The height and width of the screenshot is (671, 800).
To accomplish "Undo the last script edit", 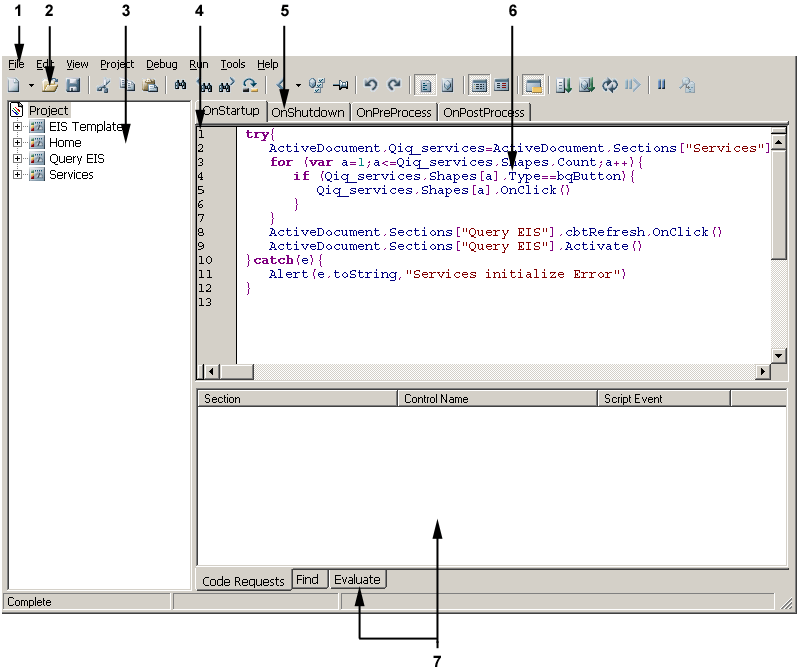I will point(371,84).
